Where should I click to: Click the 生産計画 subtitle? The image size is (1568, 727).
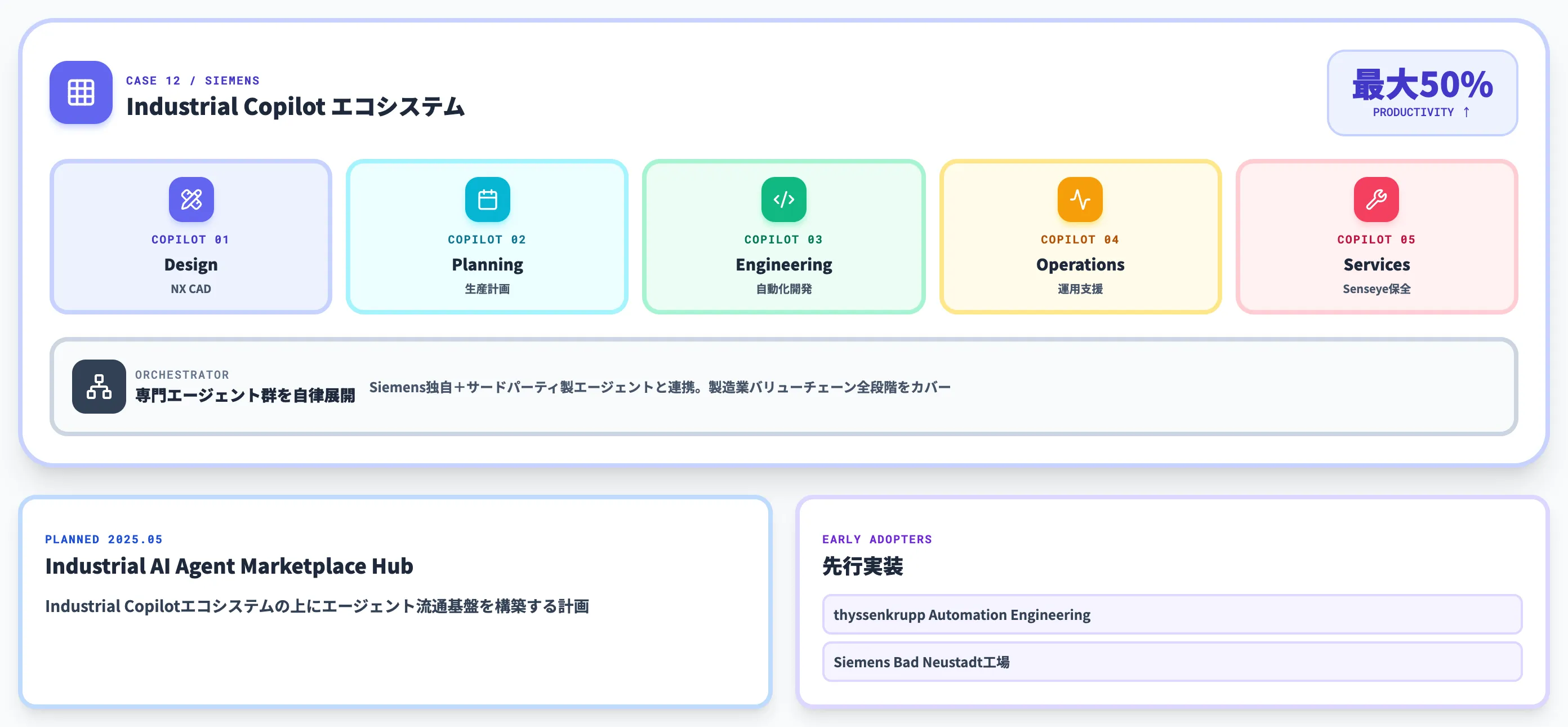click(488, 289)
